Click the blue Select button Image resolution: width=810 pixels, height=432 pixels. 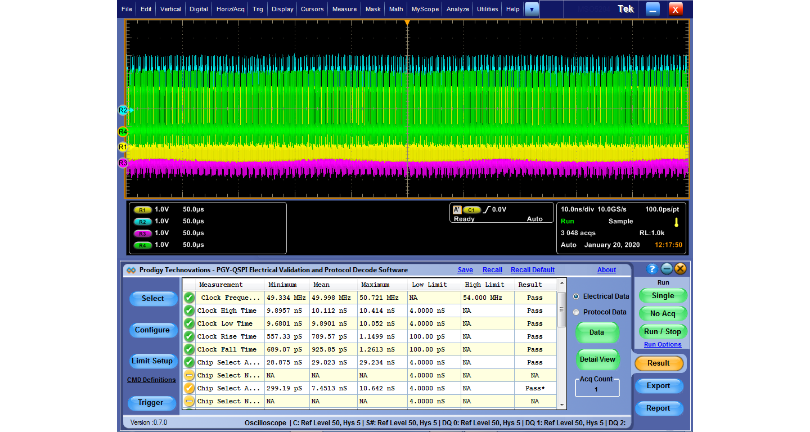tap(153, 299)
